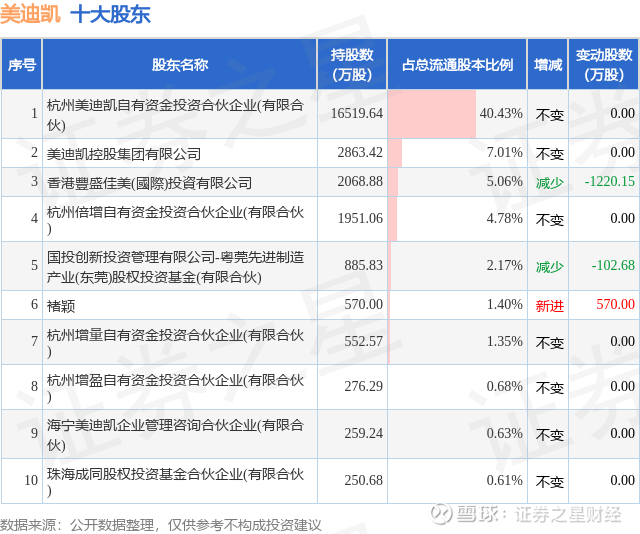Click shareholder 杭州美迪凯自有资金投资合伙企业

point(175,114)
